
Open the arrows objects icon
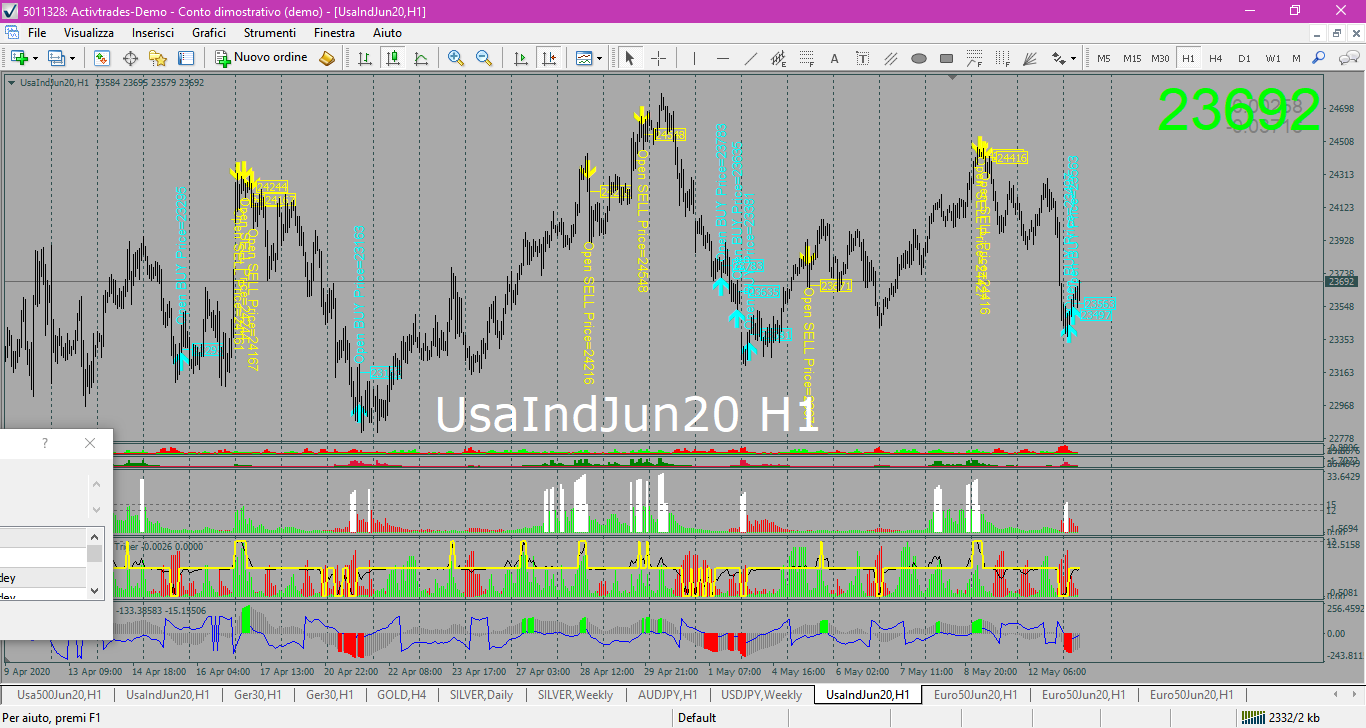(x=1058, y=58)
